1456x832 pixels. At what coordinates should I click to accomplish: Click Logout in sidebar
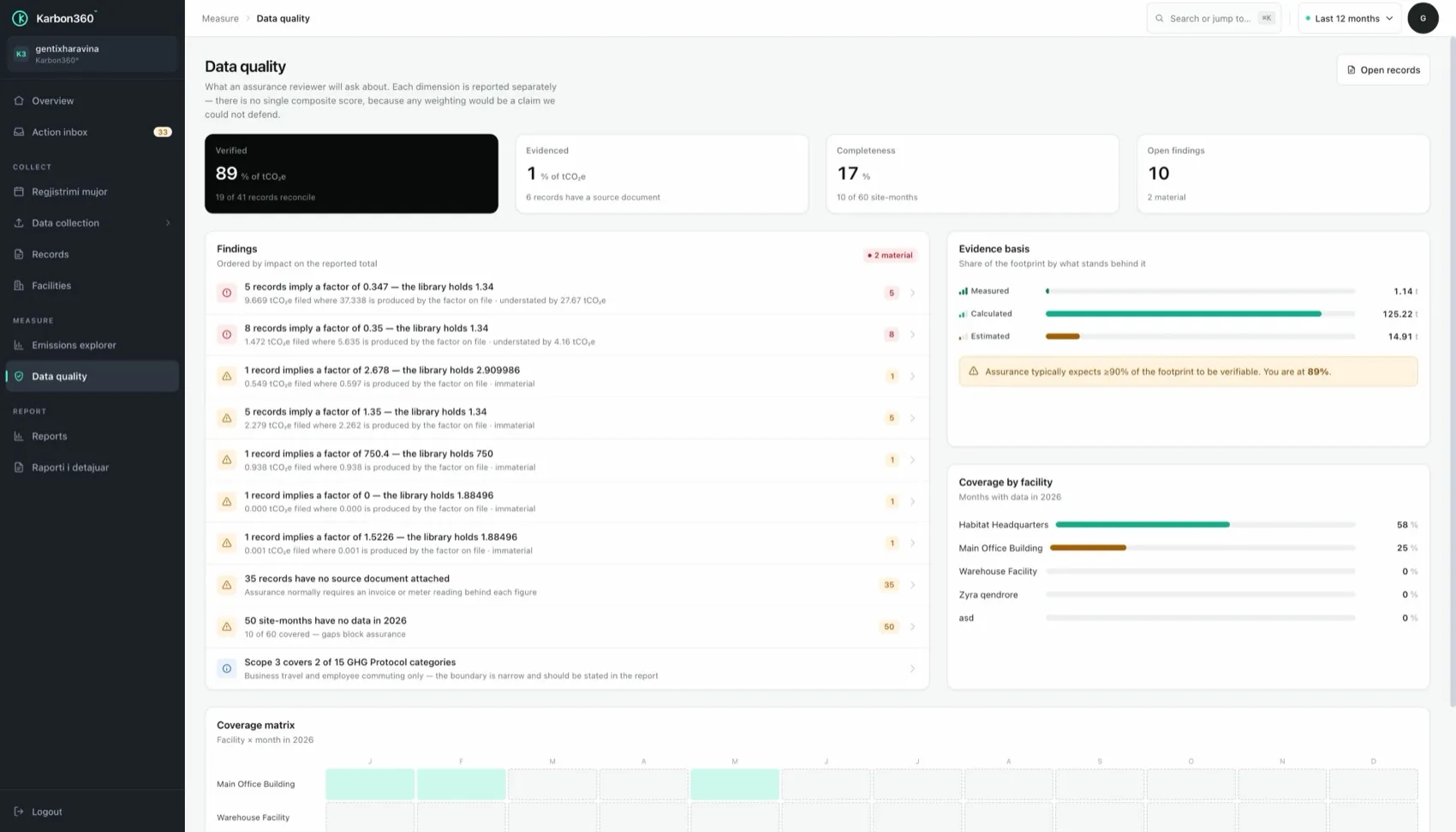coord(92,811)
